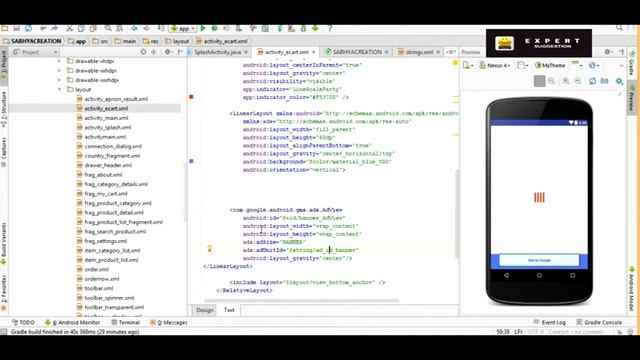
Task: Click the navigate Back arrow icon
Action: pos(134,28)
